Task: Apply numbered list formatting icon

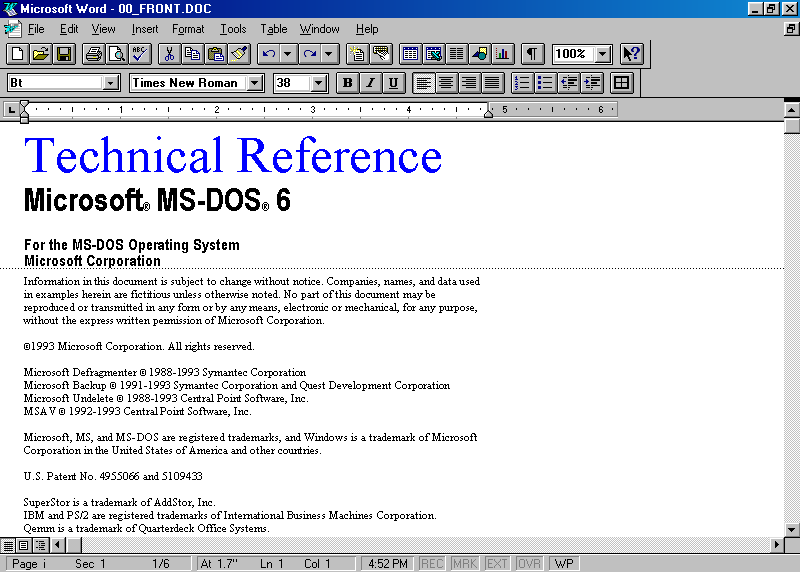Action: click(522, 83)
